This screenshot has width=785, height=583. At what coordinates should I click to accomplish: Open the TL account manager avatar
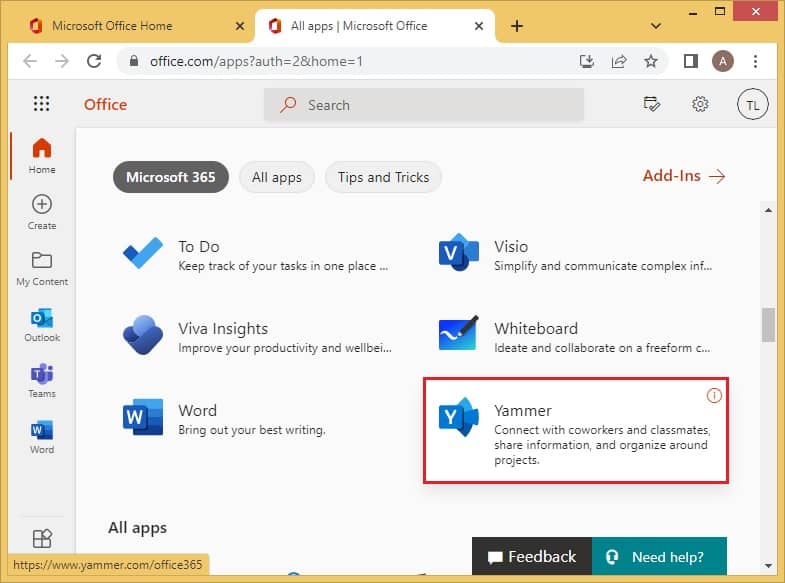[752, 105]
